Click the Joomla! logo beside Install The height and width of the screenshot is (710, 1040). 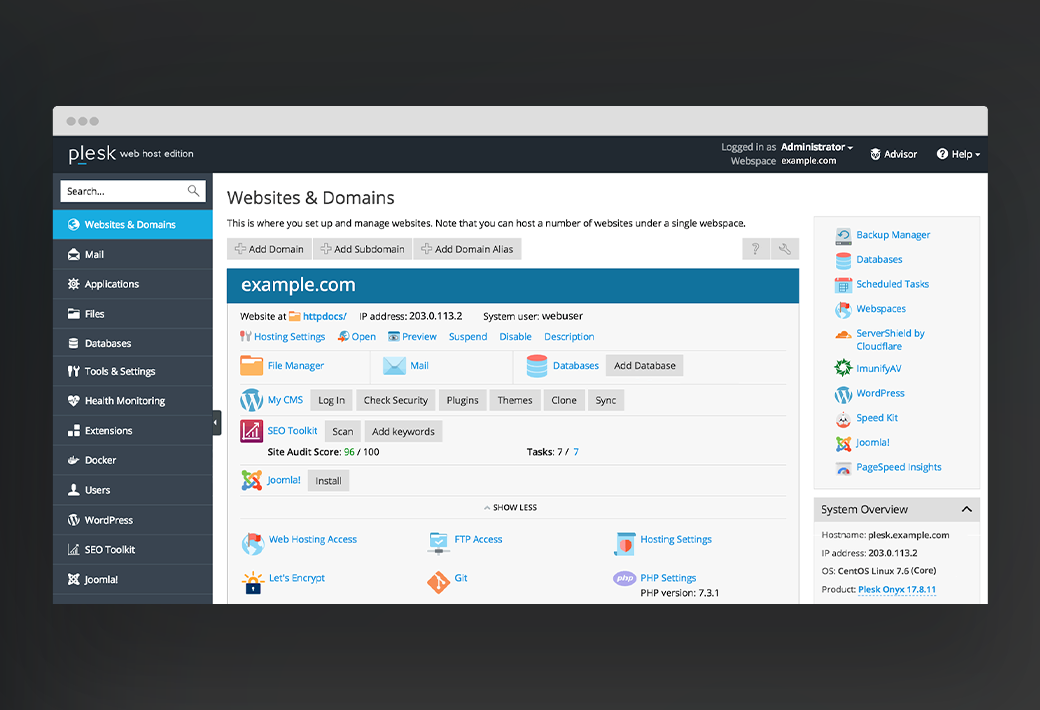pyautogui.click(x=251, y=480)
